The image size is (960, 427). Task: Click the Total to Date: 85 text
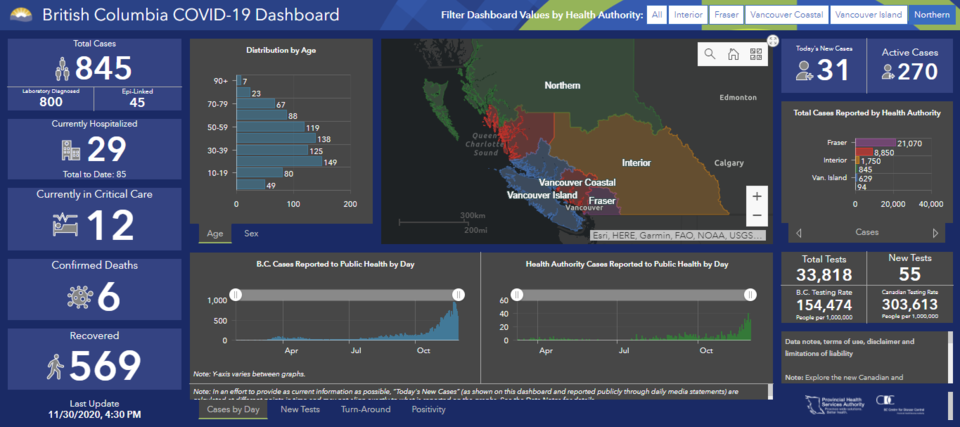(x=94, y=174)
